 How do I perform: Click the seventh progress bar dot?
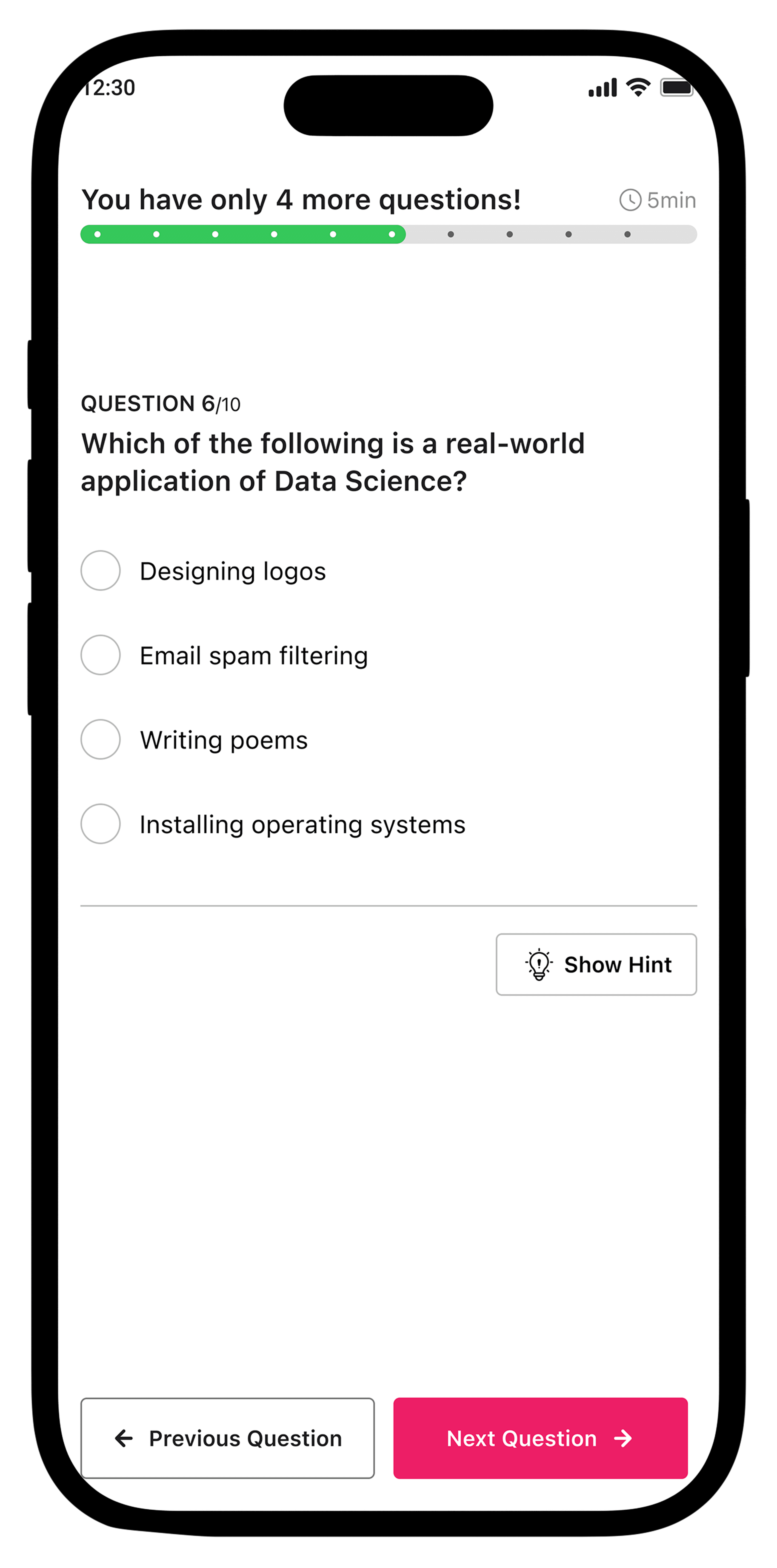click(451, 234)
